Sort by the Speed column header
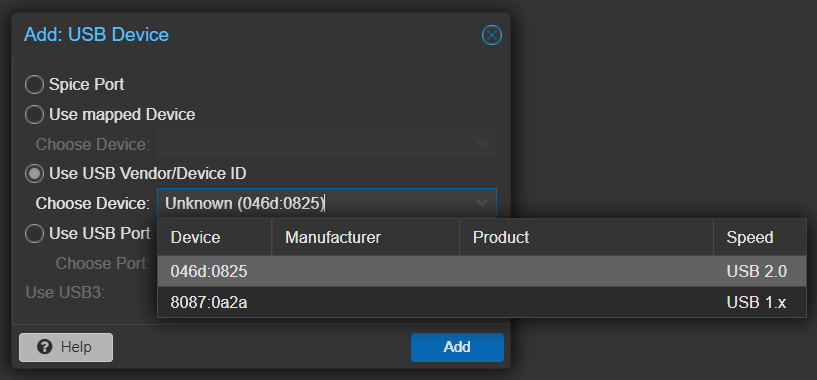 (760, 237)
